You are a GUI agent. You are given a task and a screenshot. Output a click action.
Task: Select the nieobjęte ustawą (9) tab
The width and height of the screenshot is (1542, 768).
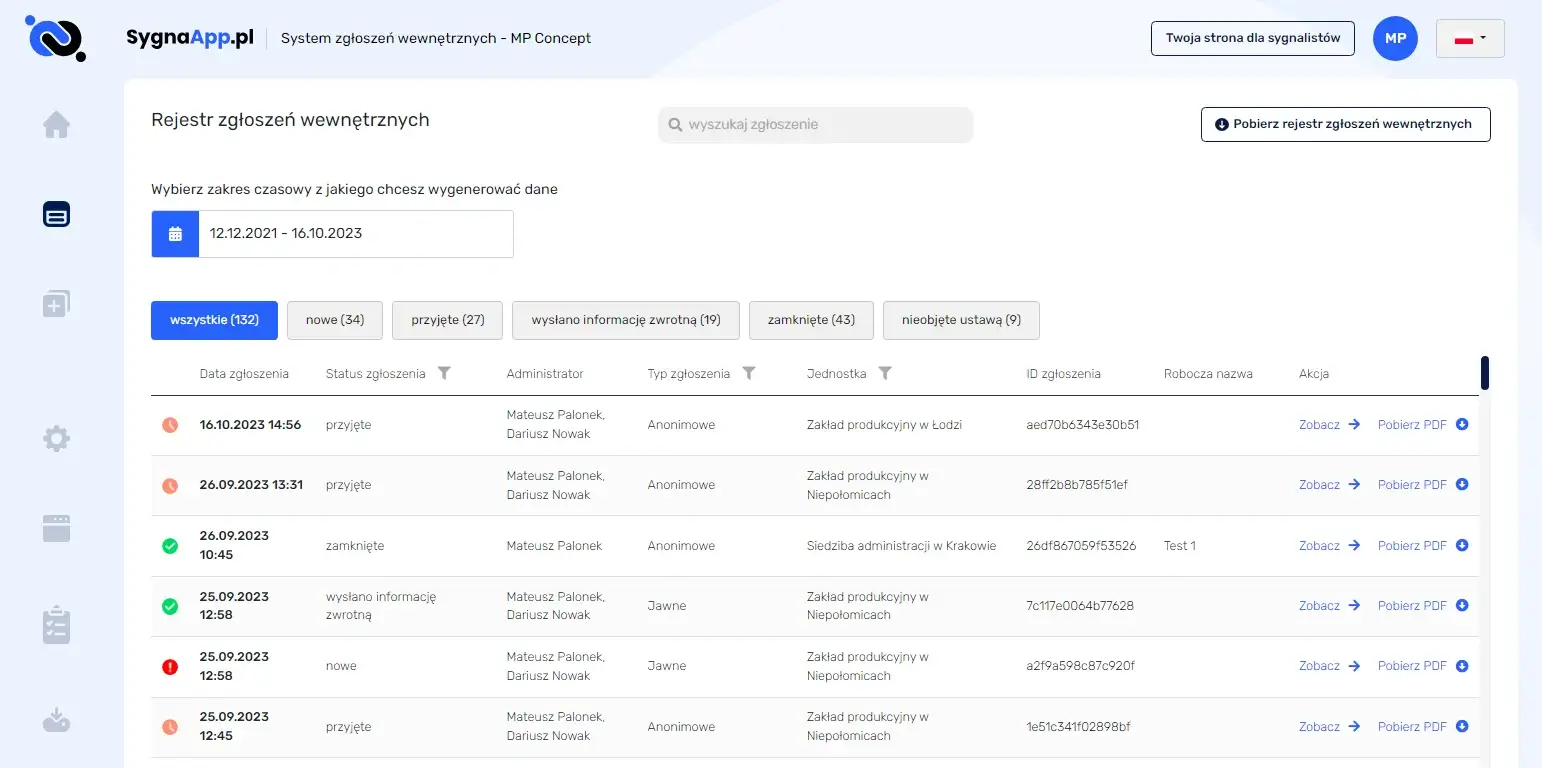point(961,320)
